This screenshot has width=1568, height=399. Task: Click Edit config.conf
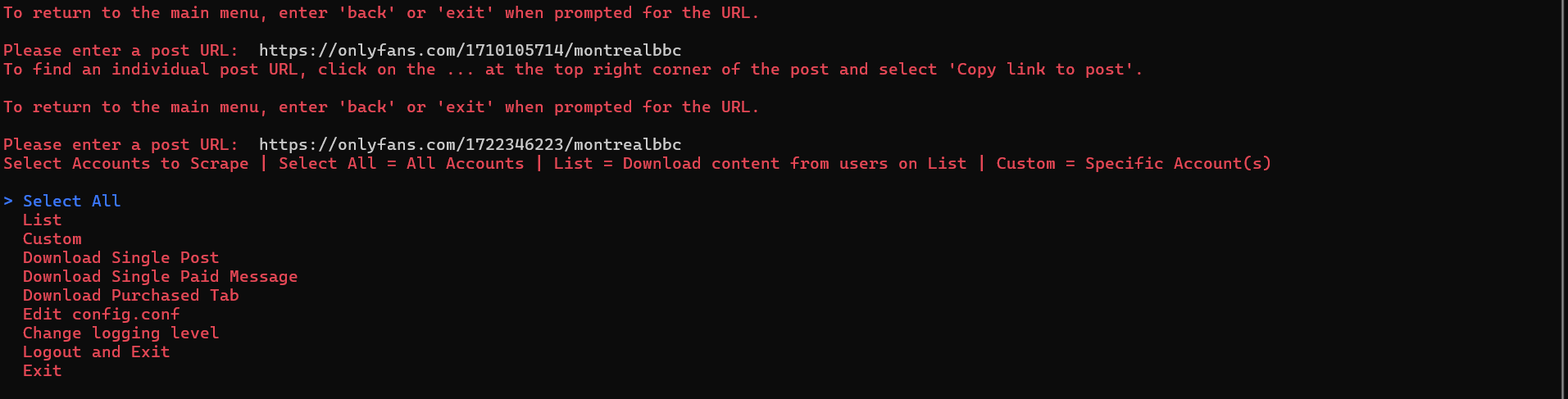coord(101,314)
